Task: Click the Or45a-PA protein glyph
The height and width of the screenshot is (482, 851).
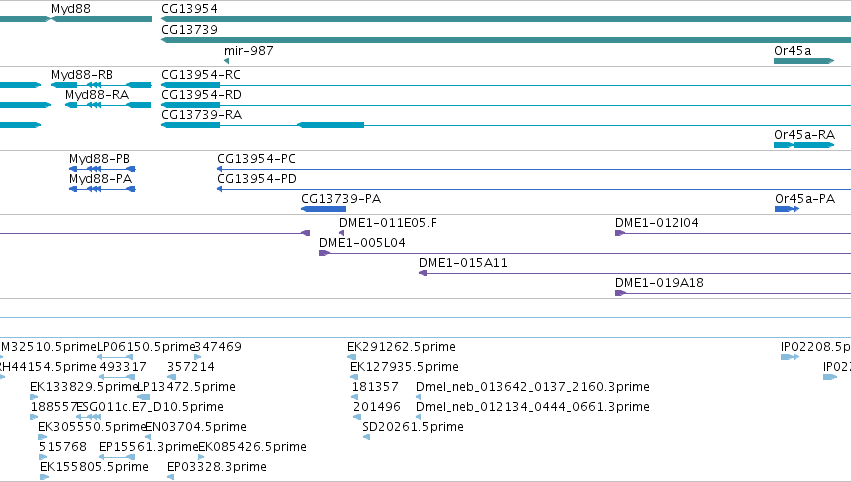Action: click(787, 209)
